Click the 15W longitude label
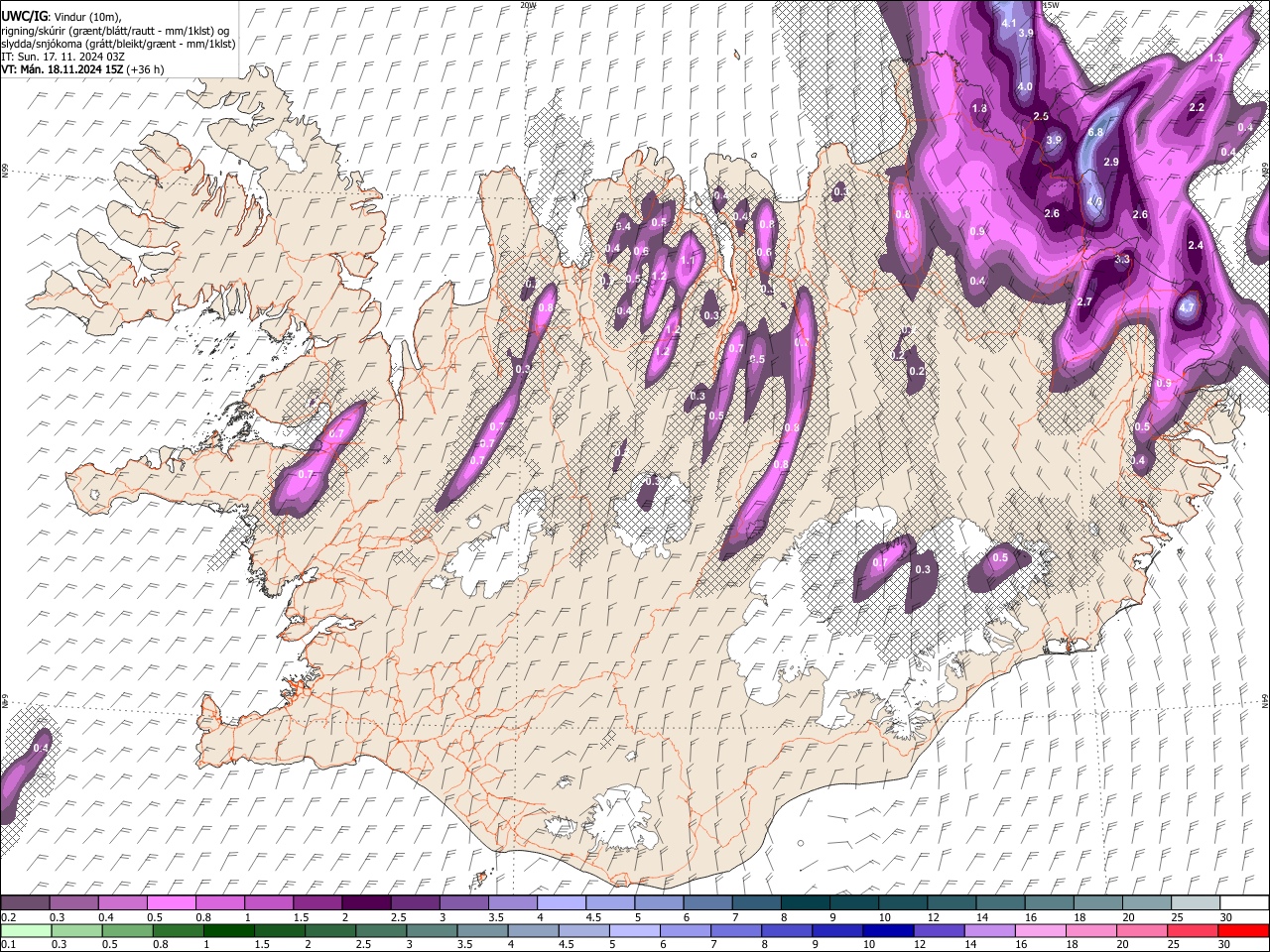1270x952 pixels. (1050, 5)
